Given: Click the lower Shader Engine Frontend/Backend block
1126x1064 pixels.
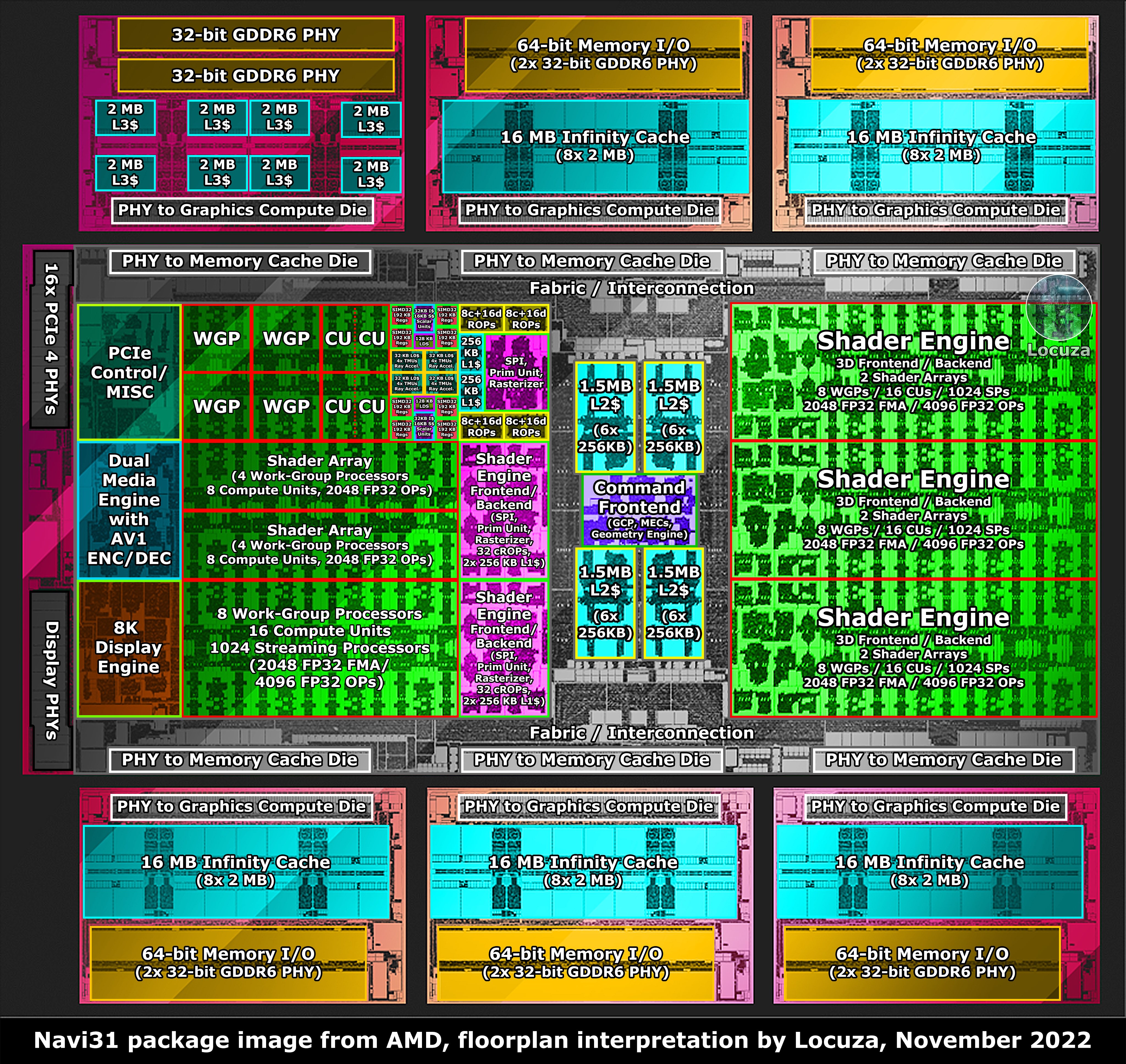Looking at the screenshot, I should pyautogui.click(x=504, y=648).
